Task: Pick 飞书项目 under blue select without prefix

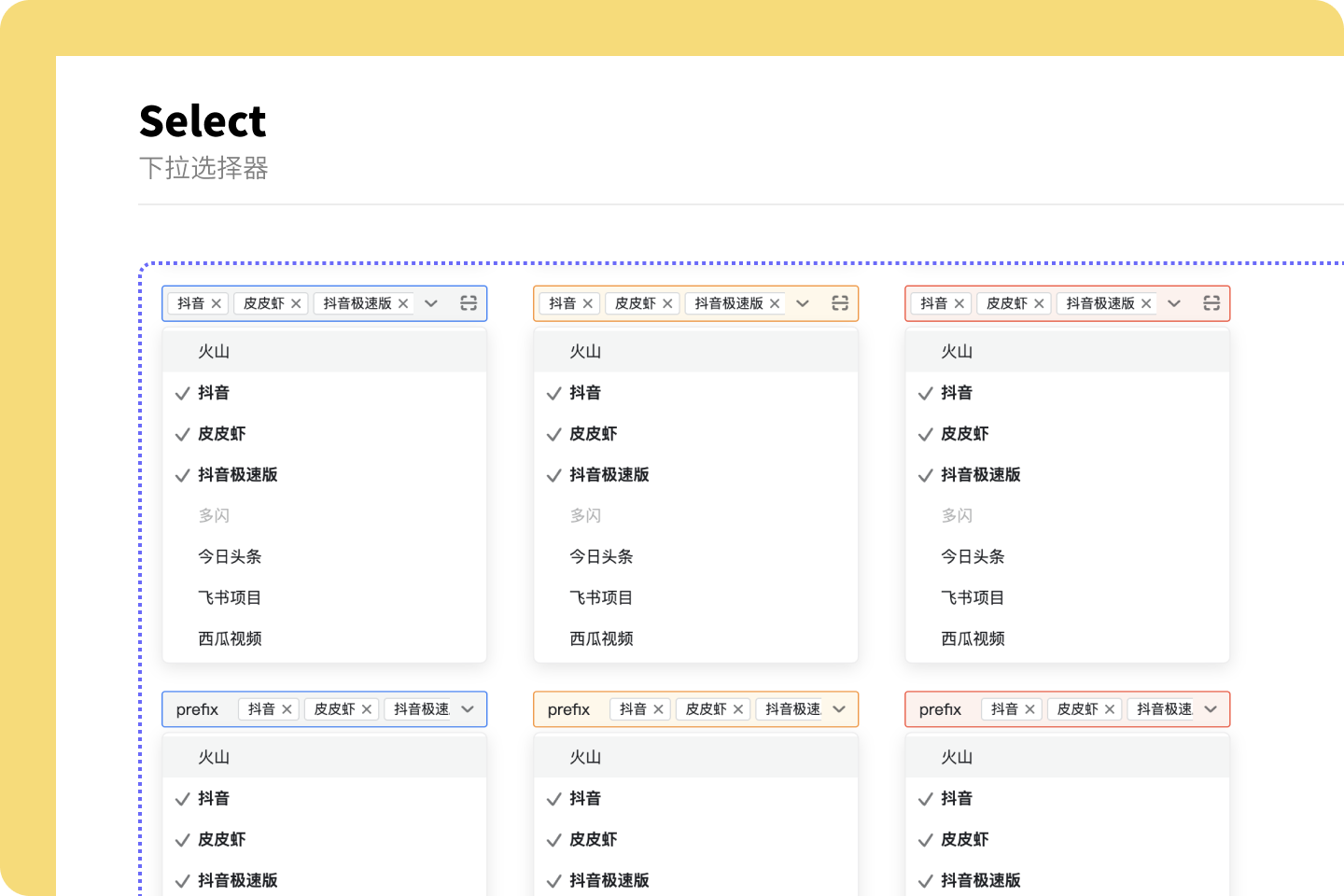Action: tap(325, 598)
